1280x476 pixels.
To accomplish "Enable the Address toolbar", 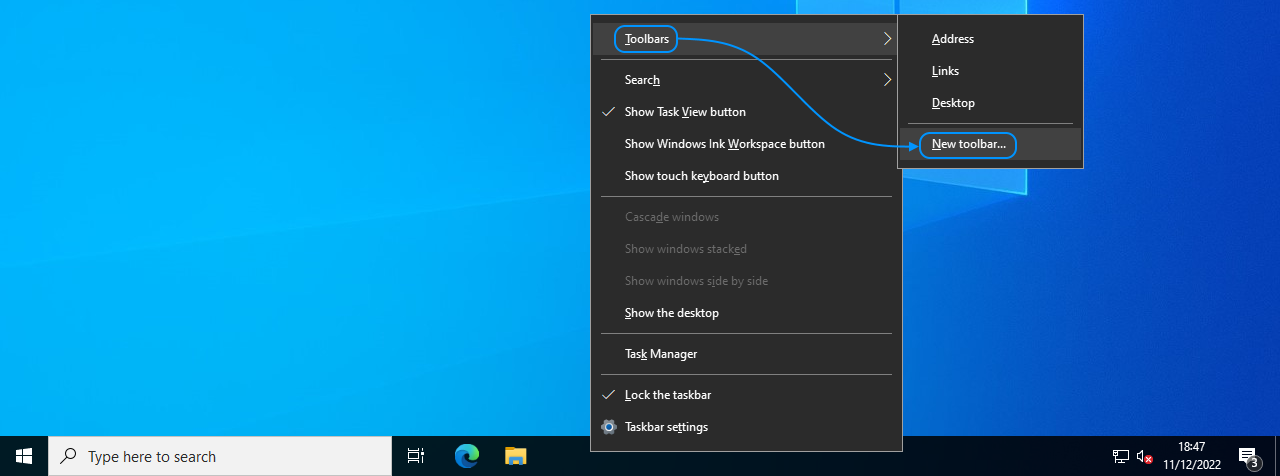I will point(990,39).
